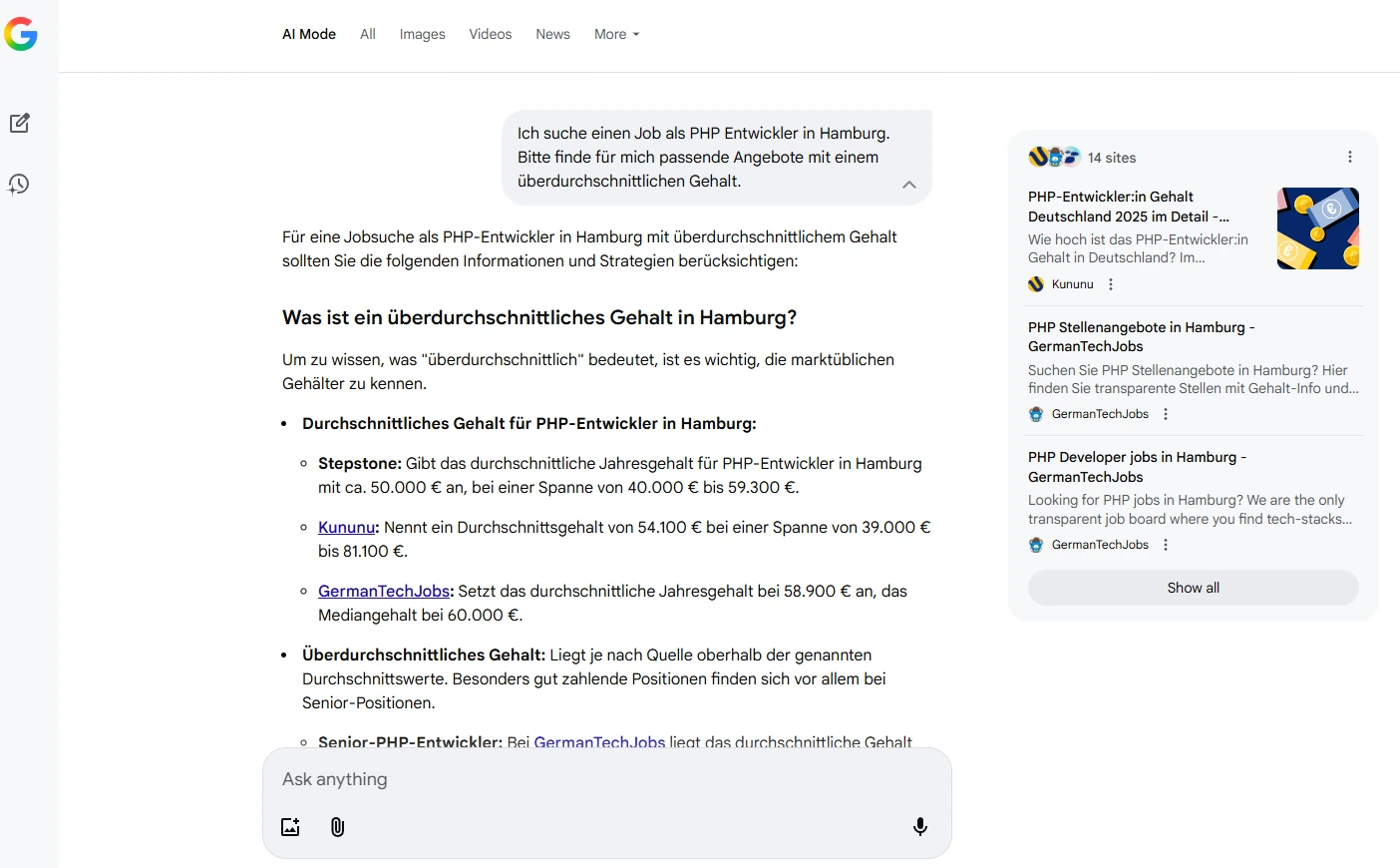Open options for the PHP Stellenangebote source
This screenshot has height=868, width=1400.
click(x=1166, y=414)
